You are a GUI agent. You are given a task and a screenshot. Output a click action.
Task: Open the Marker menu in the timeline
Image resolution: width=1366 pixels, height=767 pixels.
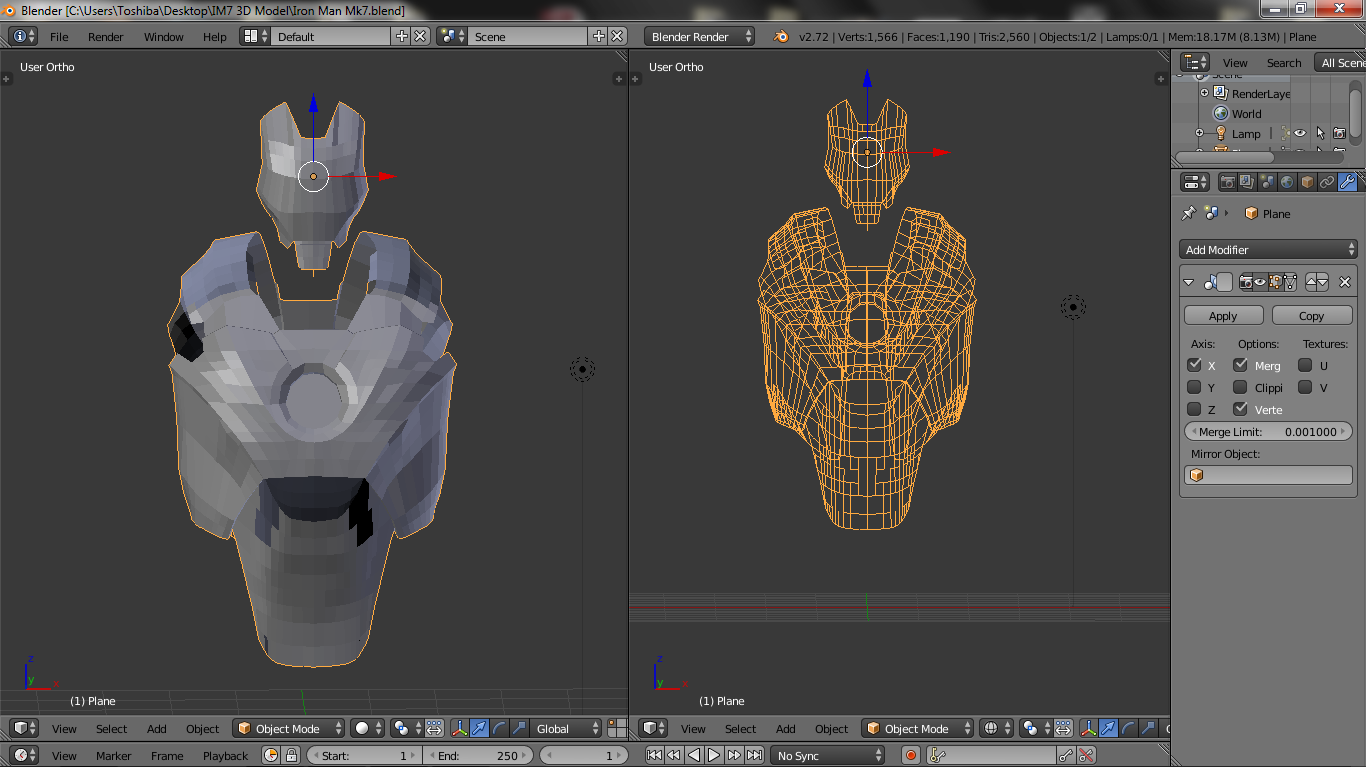[x=114, y=756]
